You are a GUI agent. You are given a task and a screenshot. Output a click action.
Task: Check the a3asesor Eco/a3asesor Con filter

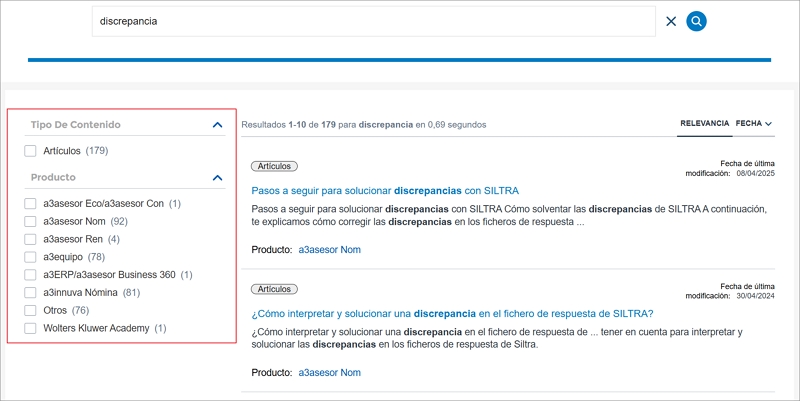30,204
